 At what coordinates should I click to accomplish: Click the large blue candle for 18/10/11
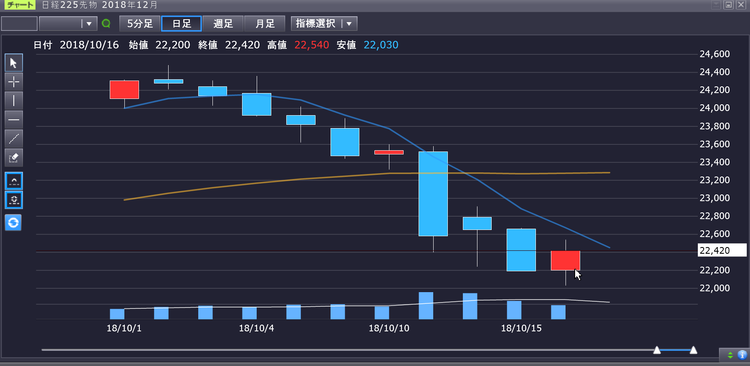(x=433, y=194)
